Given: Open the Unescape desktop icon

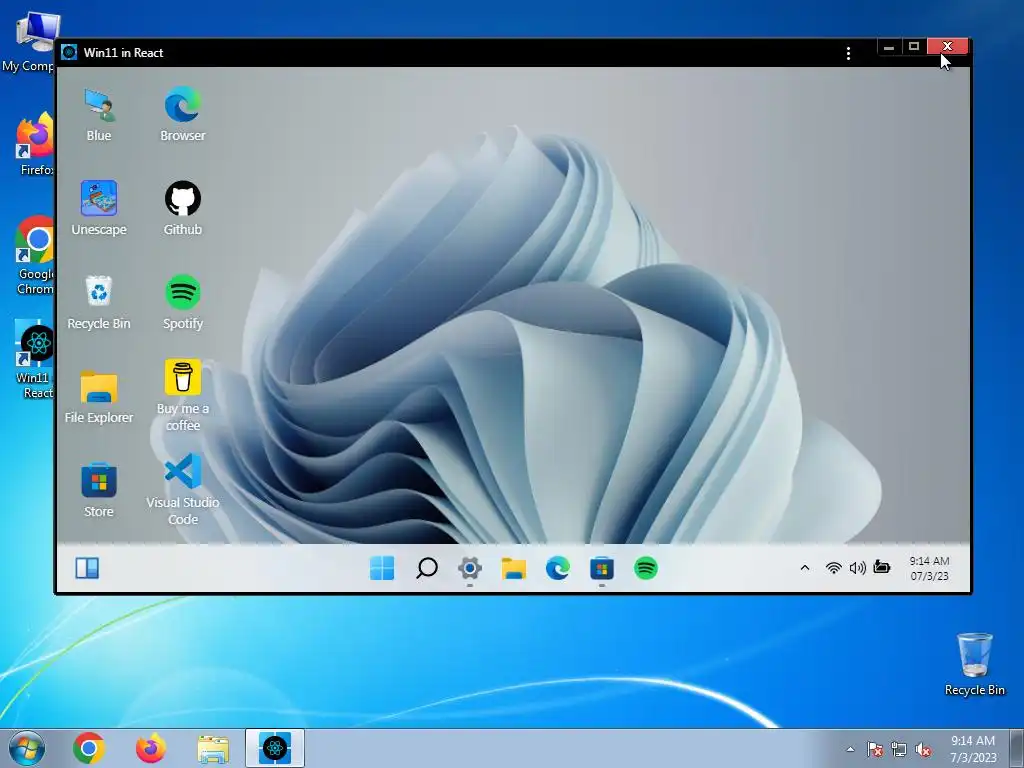Looking at the screenshot, I should point(99,209).
